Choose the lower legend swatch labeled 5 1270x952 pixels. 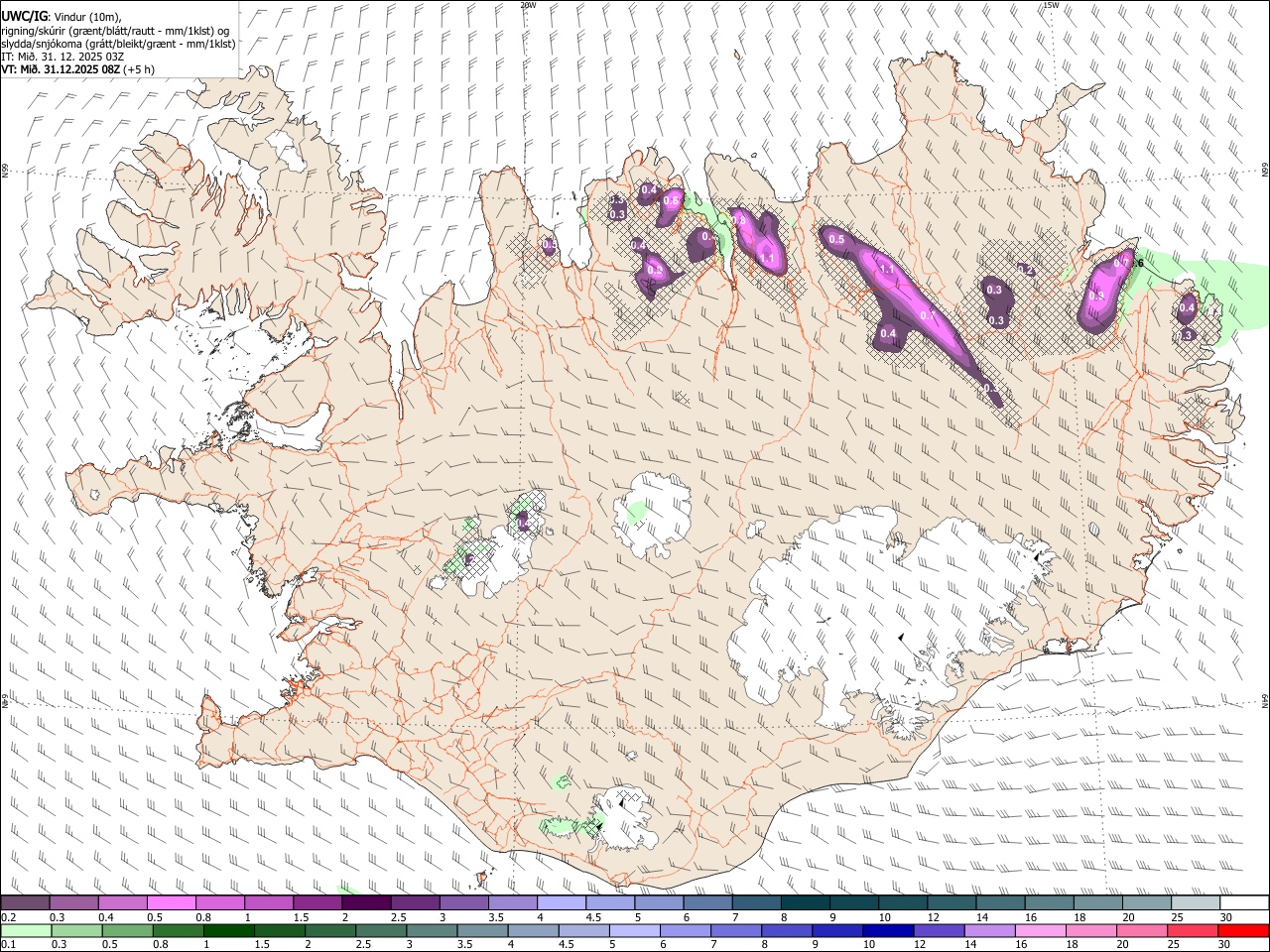coord(635,930)
